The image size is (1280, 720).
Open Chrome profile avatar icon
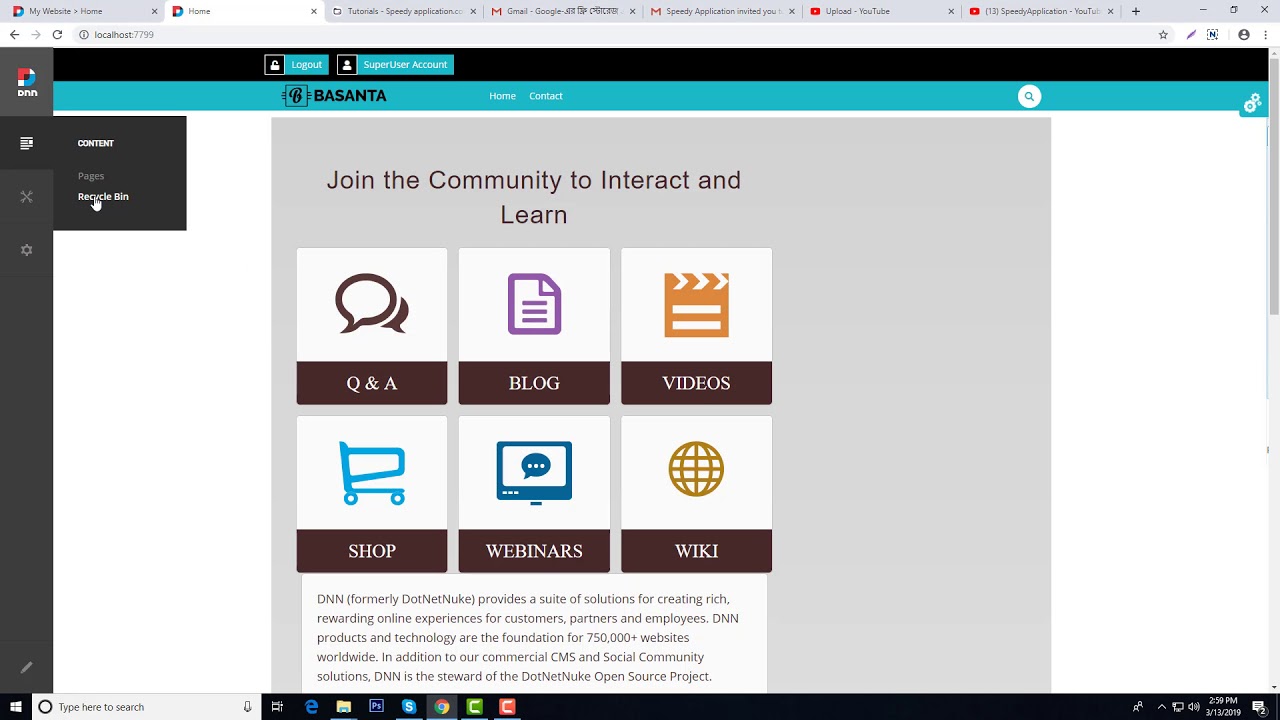(x=1244, y=34)
